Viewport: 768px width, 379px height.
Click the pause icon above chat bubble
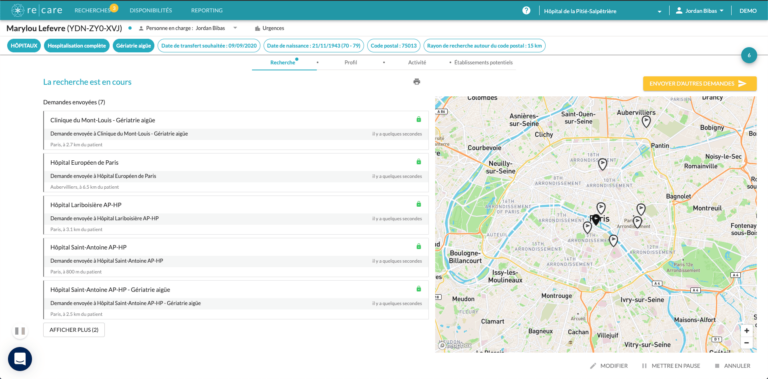(x=20, y=331)
